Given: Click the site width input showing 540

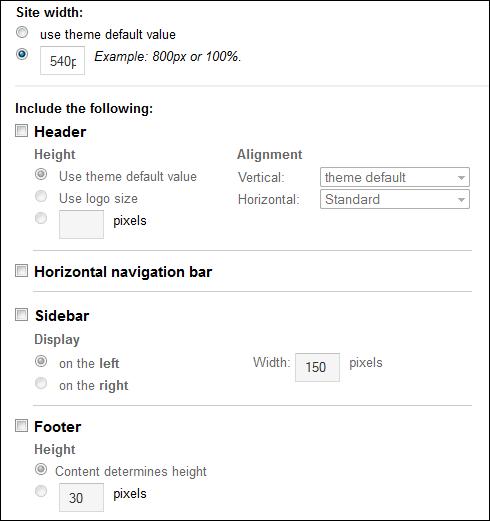Looking at the screenshot, I should (x=62, y=61).
